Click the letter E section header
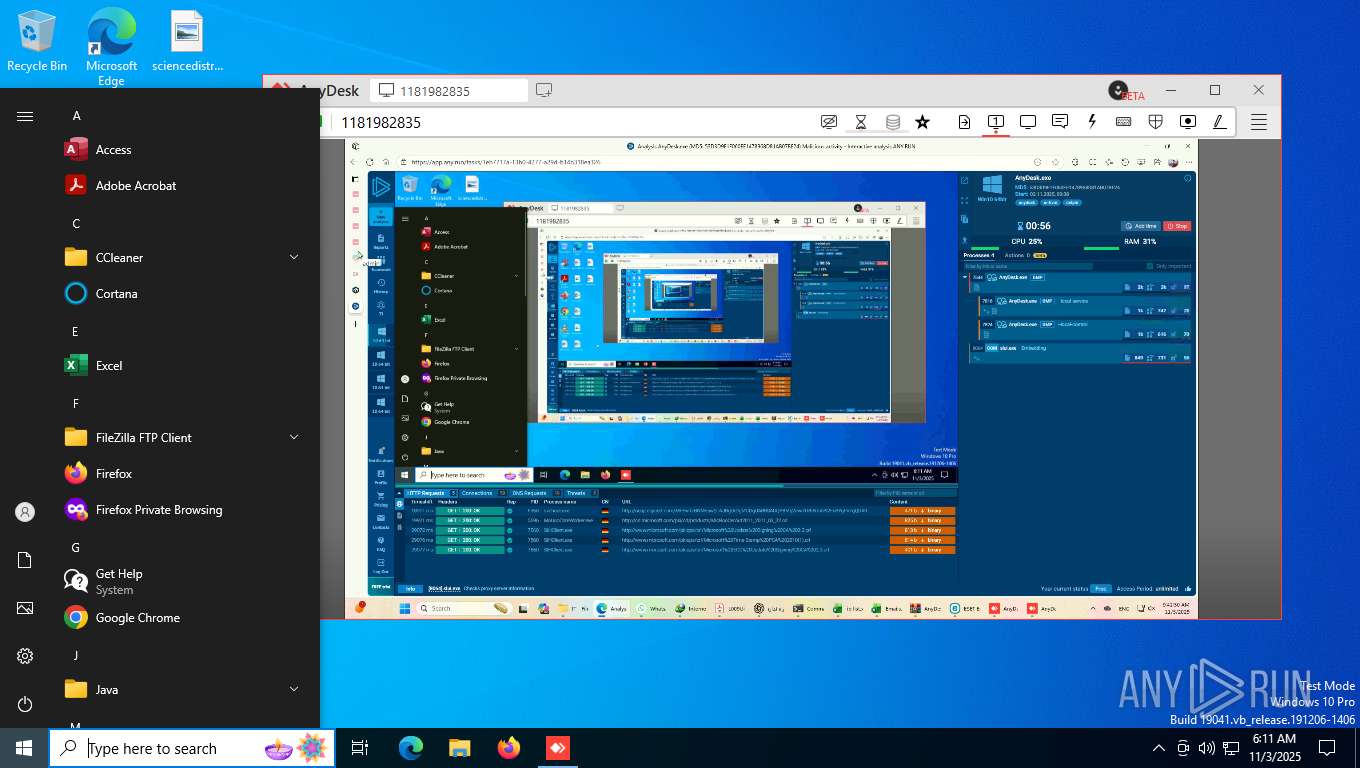The height and width of the screenshot is (768, 1360). 76,332
